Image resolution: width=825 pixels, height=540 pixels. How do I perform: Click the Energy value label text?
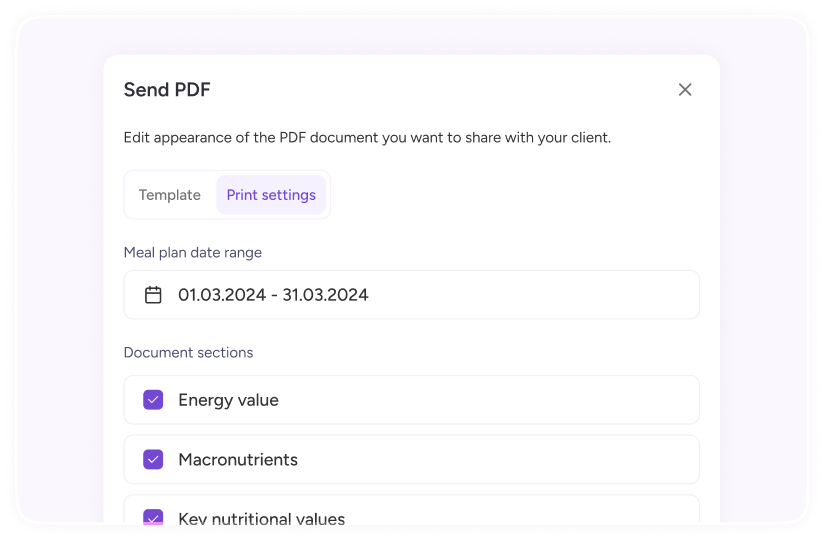click(x=228, y=400)
